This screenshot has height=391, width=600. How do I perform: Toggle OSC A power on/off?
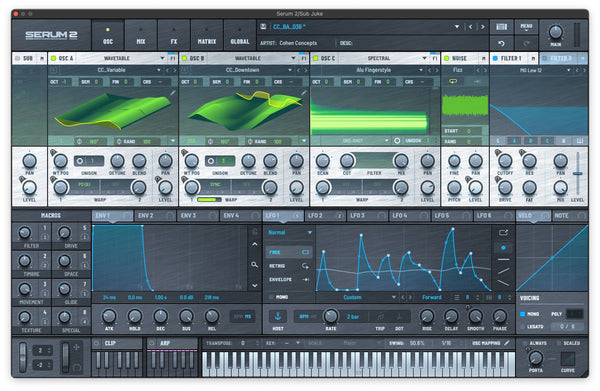[54, 58]
